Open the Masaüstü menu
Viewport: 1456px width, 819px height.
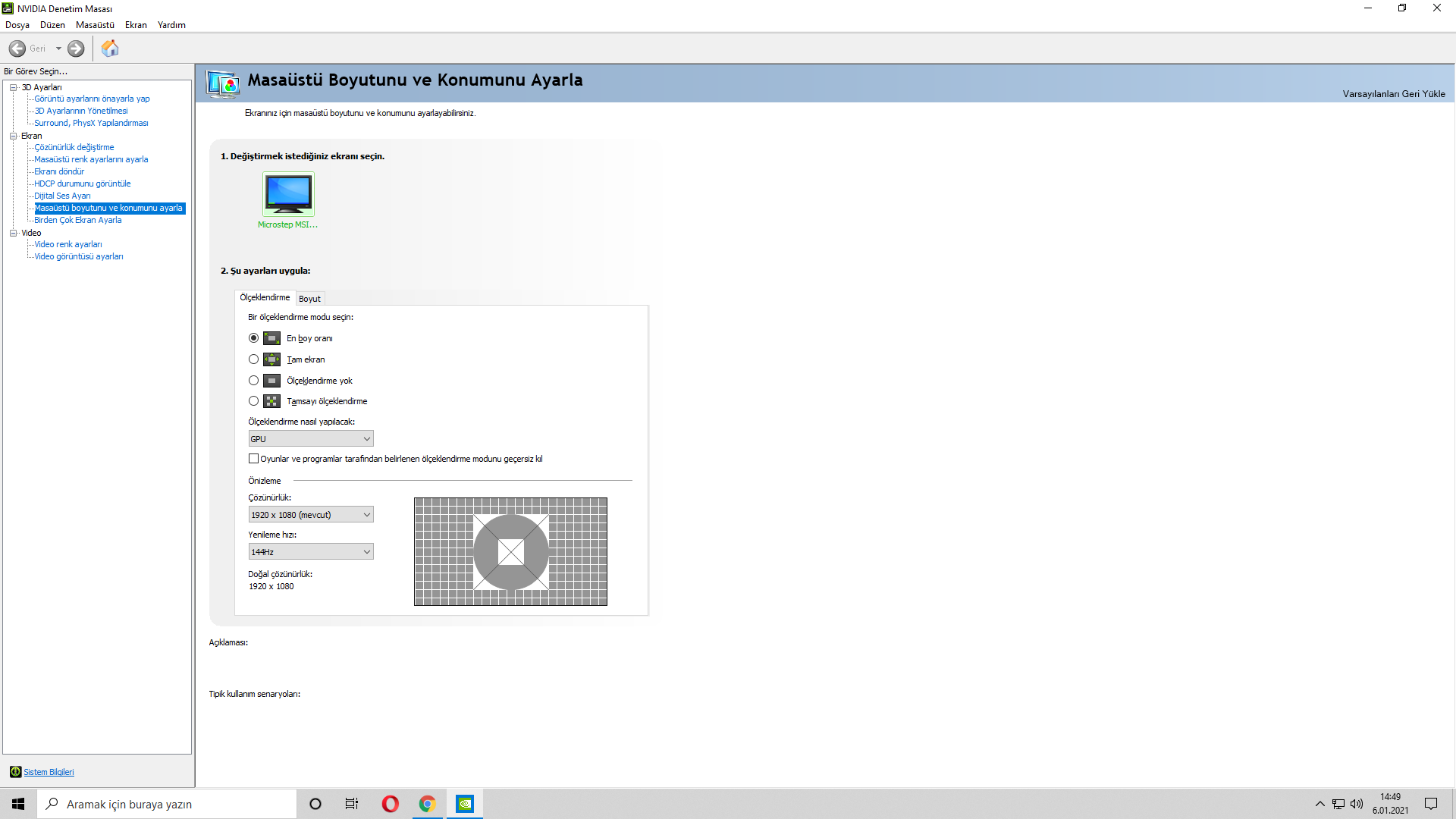coord(95,25)
